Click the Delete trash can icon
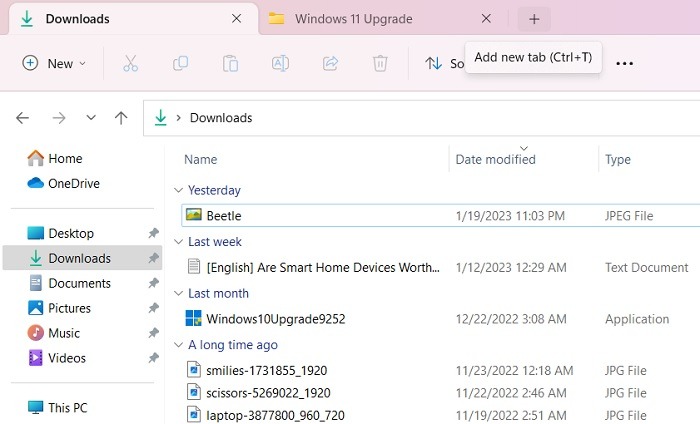Viewport: 700px width, 424px height. click(x=380, y=63)
